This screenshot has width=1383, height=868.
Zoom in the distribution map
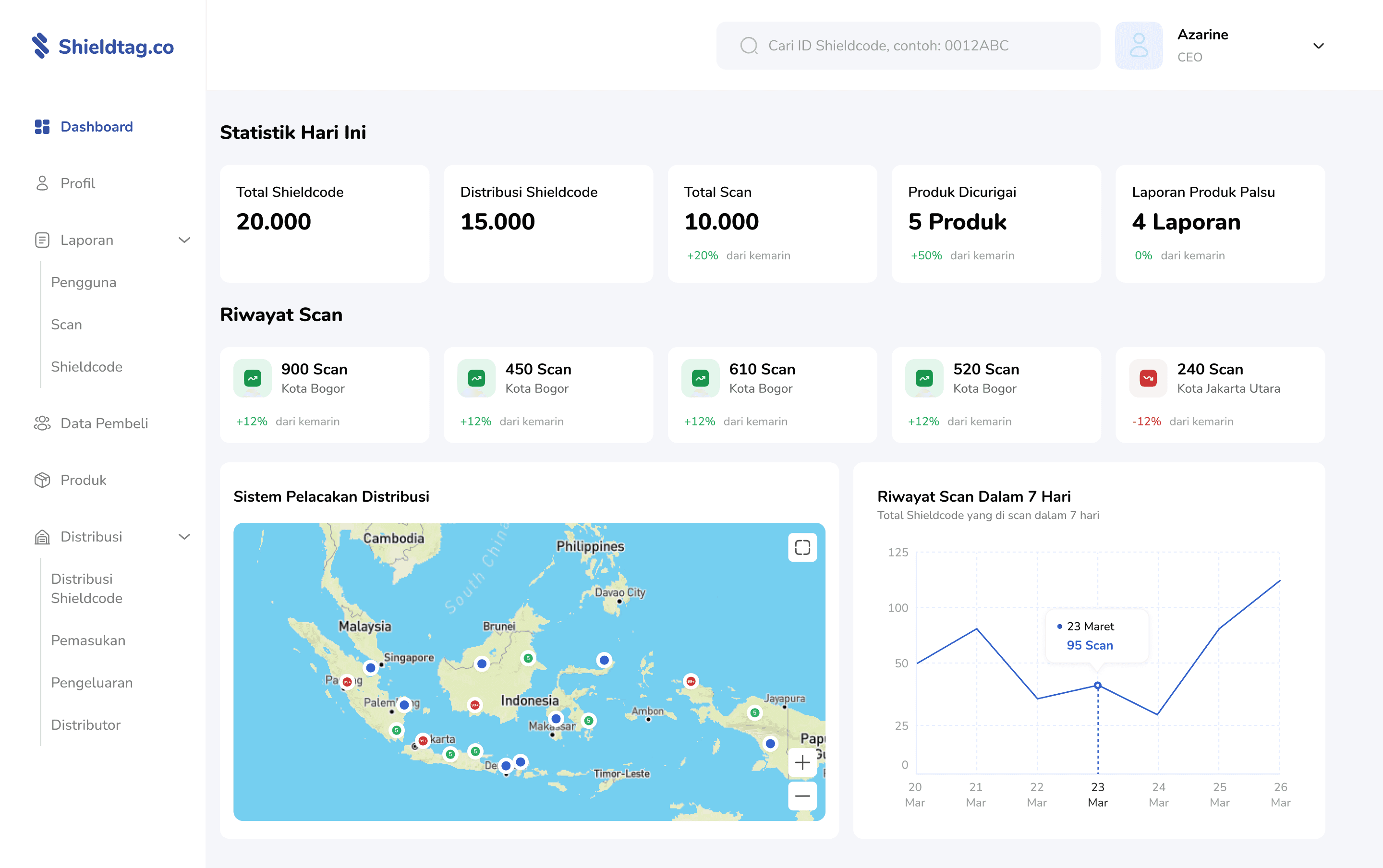click(x=802, y=762)
